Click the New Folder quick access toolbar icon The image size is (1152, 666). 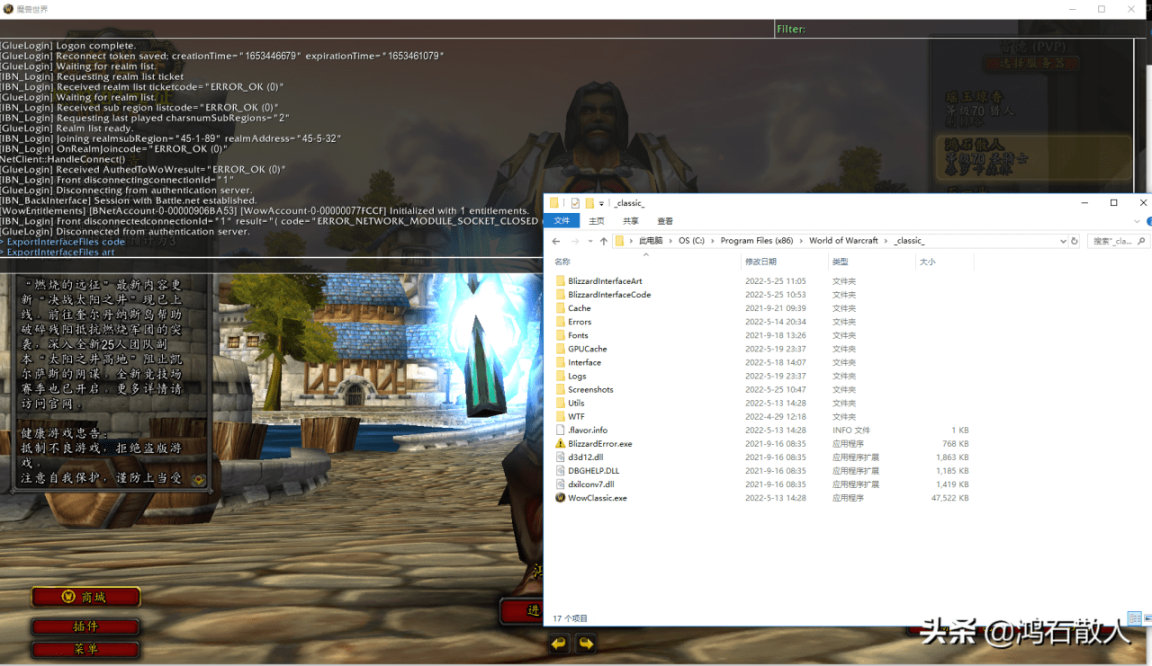pyautogui.click(x=589, y=203)
